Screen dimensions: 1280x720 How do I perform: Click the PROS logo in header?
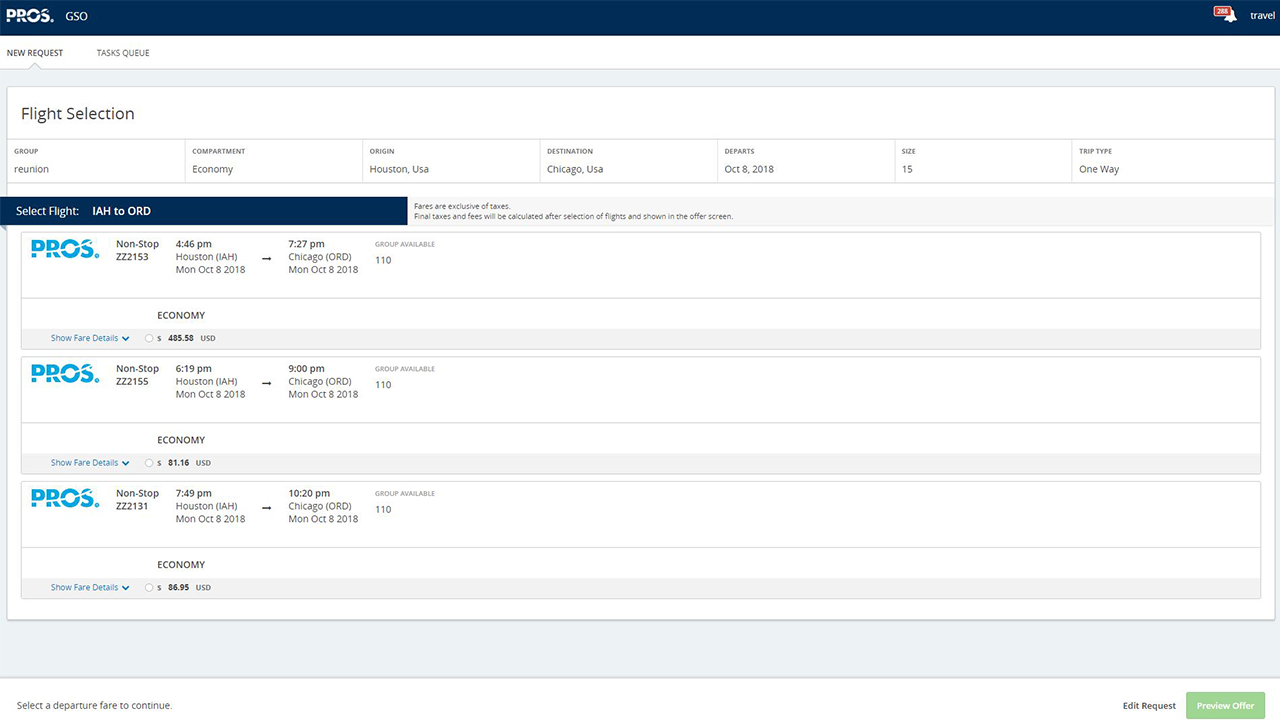[x=30, y=16]
